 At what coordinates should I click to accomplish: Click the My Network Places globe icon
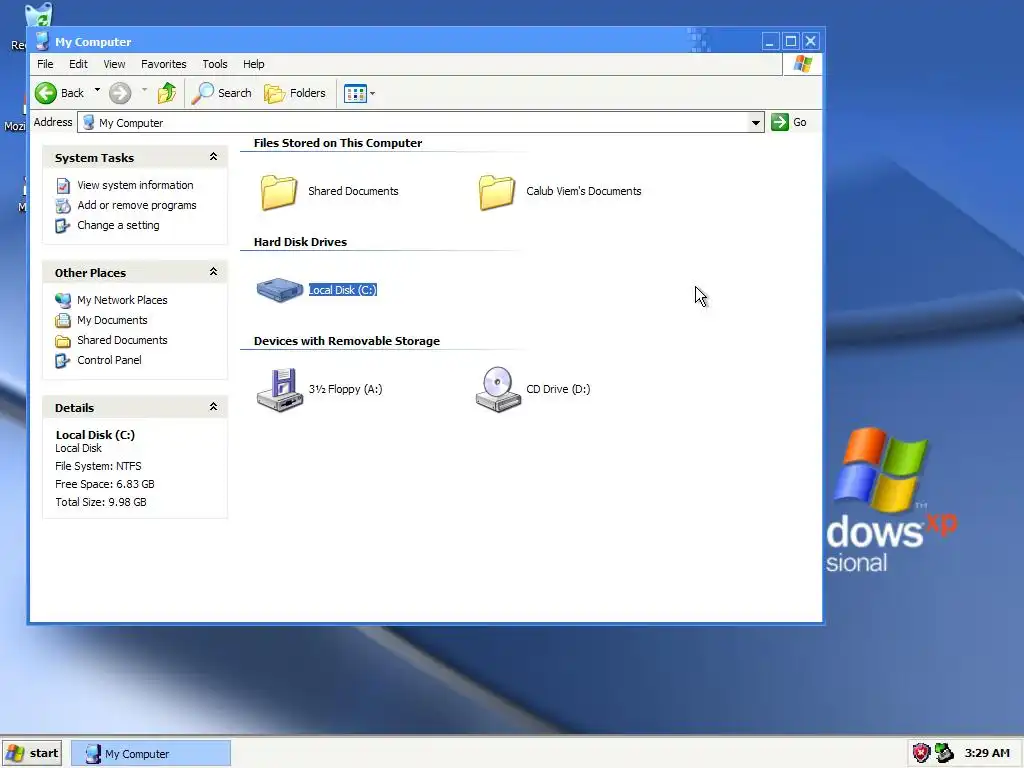tap(63, 300)
